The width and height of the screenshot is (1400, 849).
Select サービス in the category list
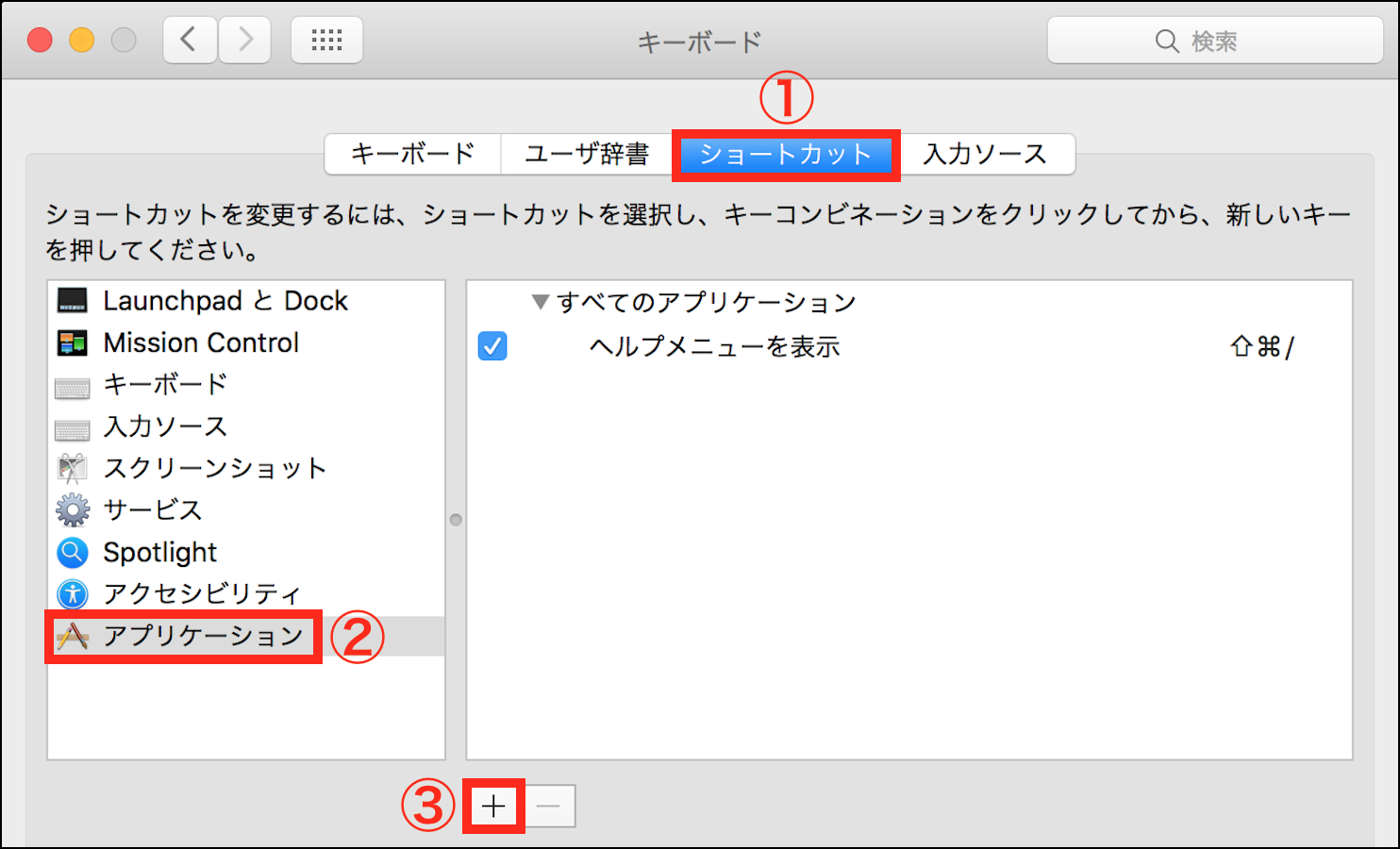[x=246, y=510]
